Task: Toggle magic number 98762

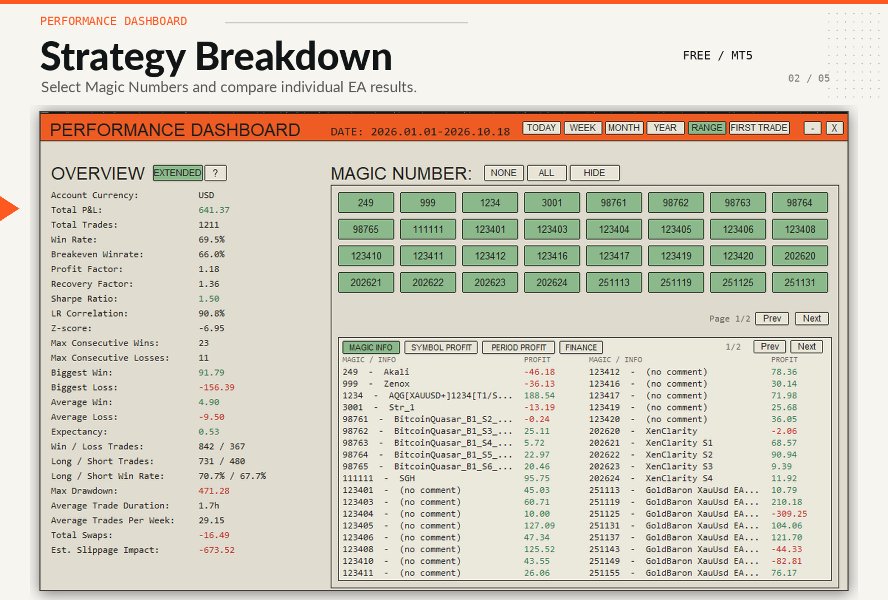Action: 676,203
